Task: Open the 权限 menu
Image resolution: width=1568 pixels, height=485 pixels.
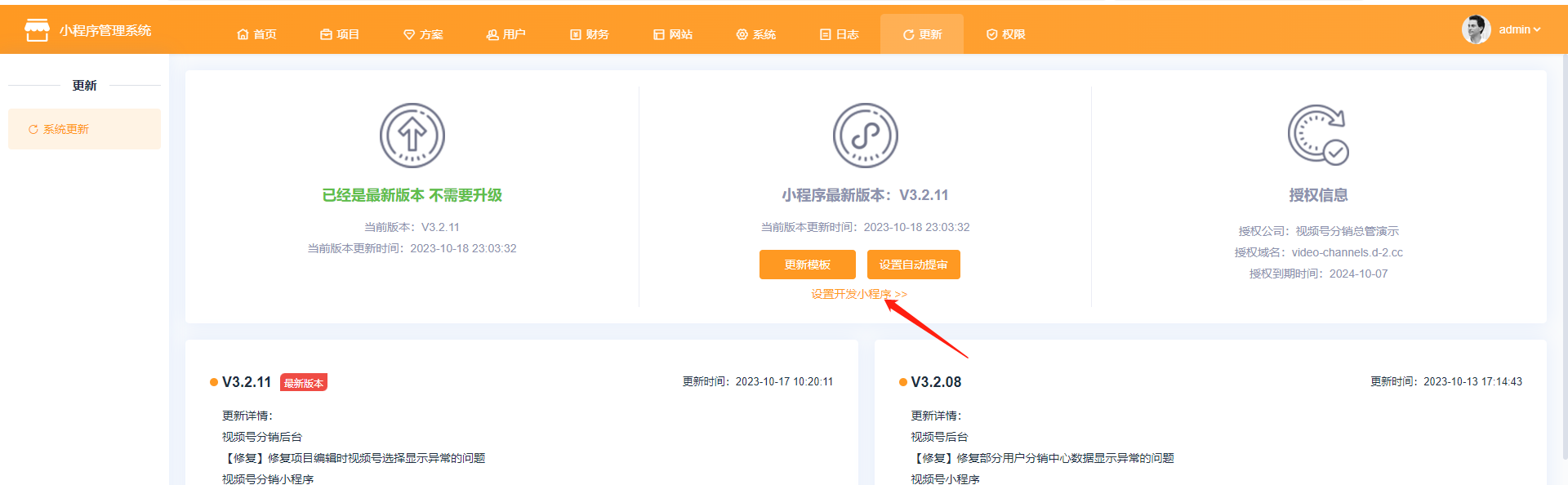Action: pos(1006,34)
